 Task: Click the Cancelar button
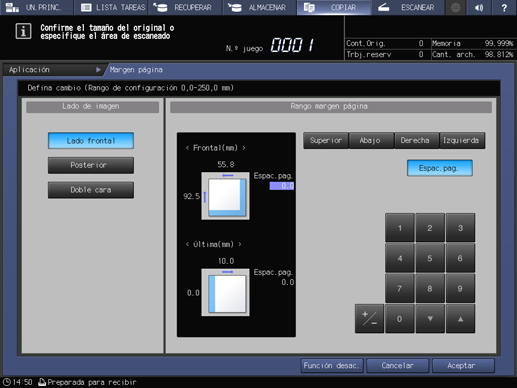coord(397,366)
